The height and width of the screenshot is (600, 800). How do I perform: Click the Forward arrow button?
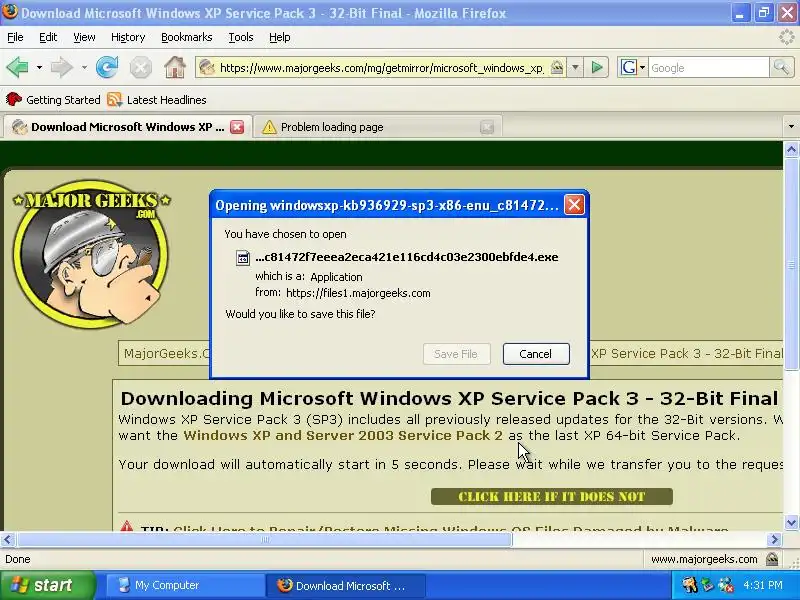coord(62,67)
